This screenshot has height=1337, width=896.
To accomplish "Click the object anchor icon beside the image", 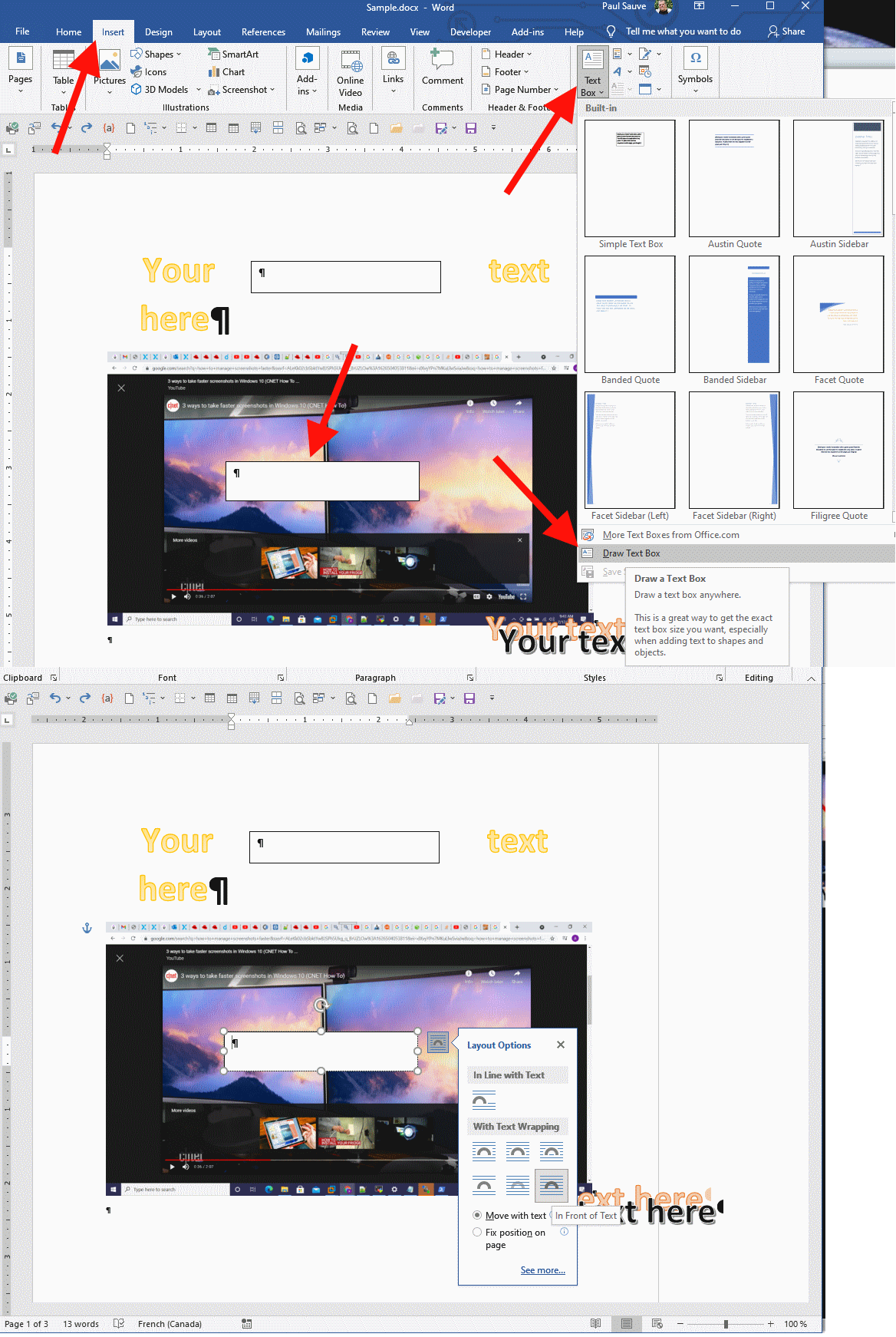I will (x=87, y=928).
